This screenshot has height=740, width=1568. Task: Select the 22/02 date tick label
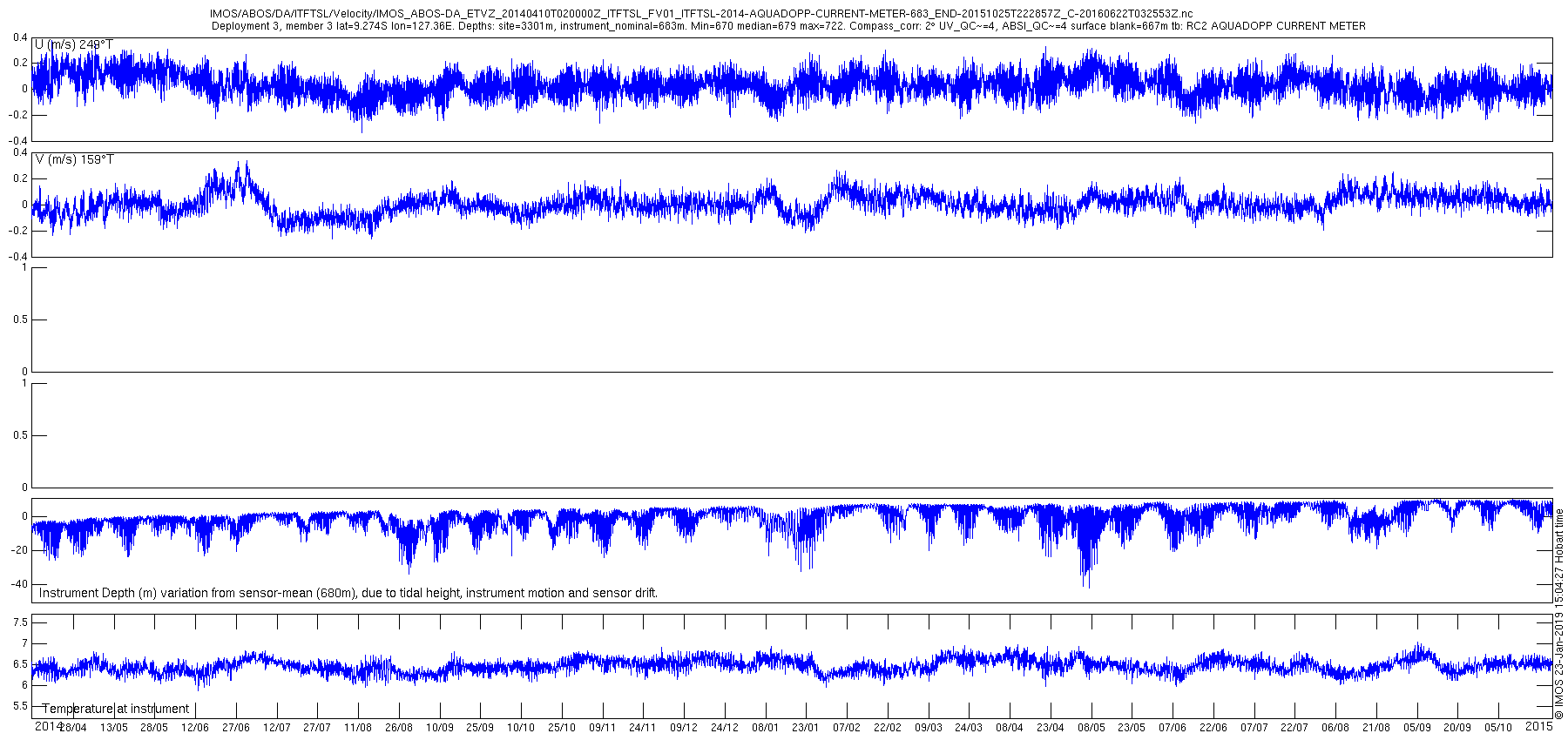(x=888, y=728)
